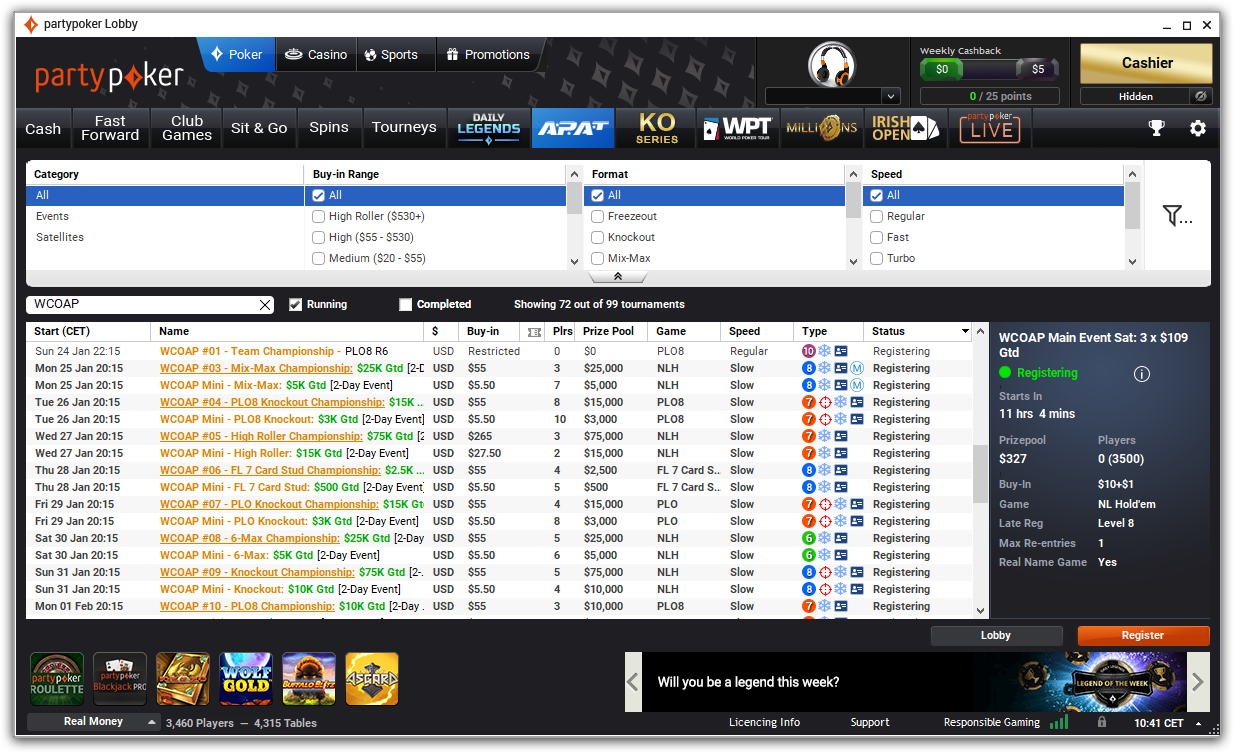
Task: Open the partypoker Roulette game icon
Action: tap(57, 679)
